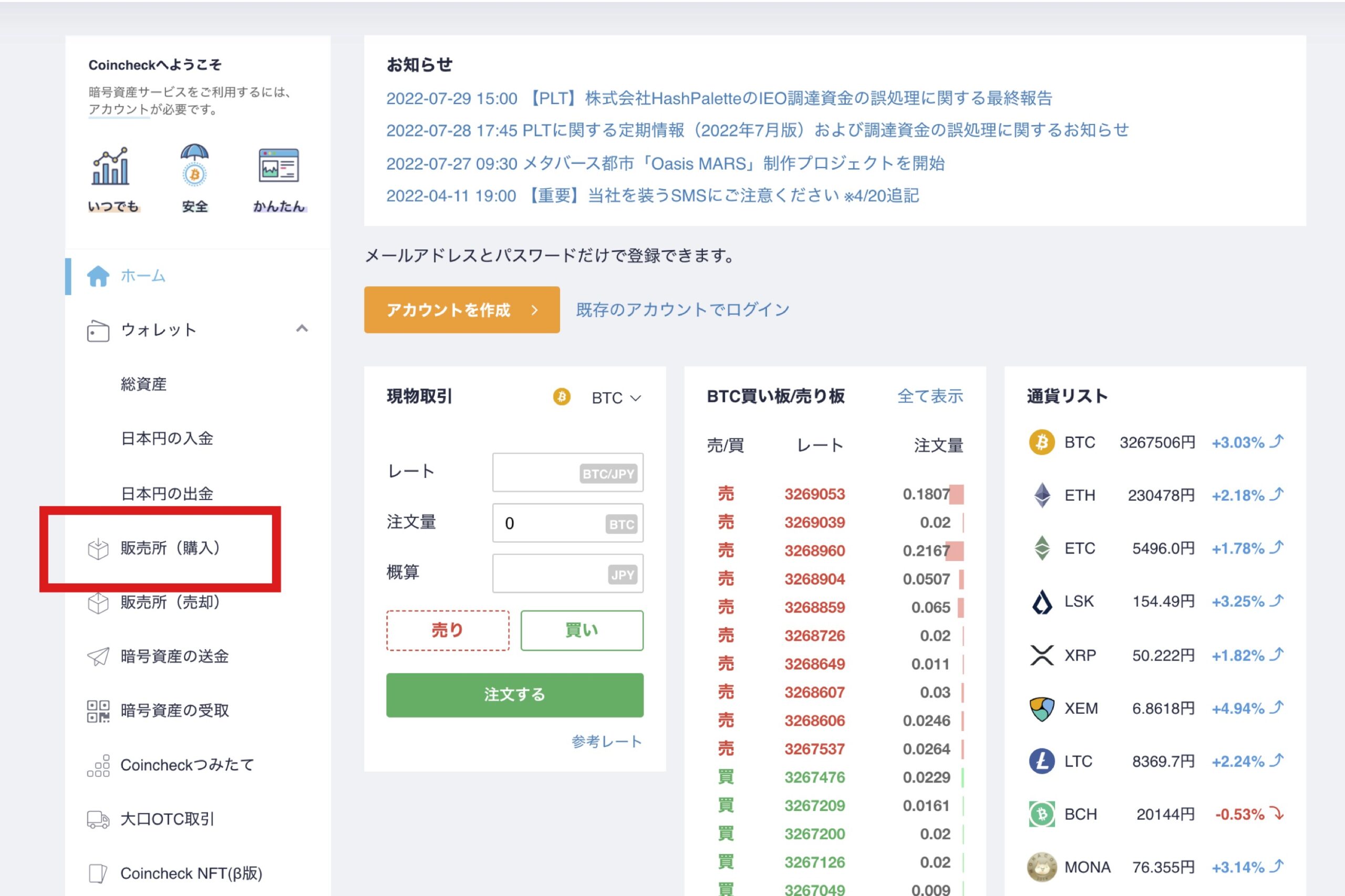This screenshot has width=1345, height=896.
Task: Open 全て表示 in the BTC order book
Action: point(930,395)
